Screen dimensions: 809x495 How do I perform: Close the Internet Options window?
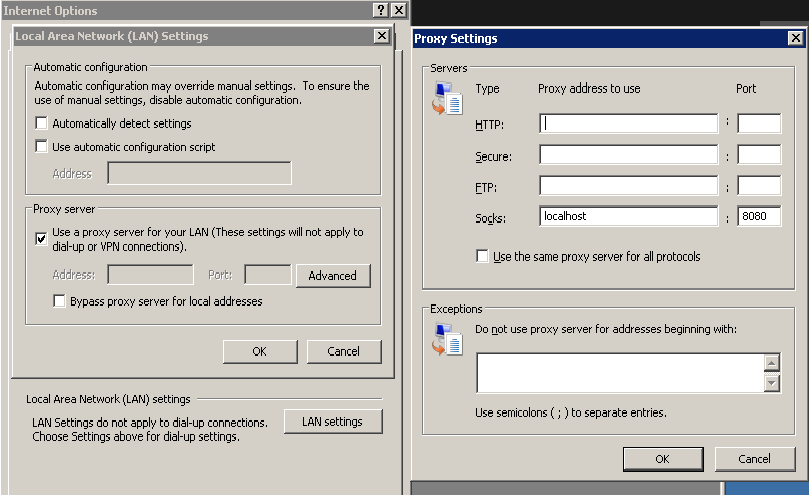[x=399, y=10]
